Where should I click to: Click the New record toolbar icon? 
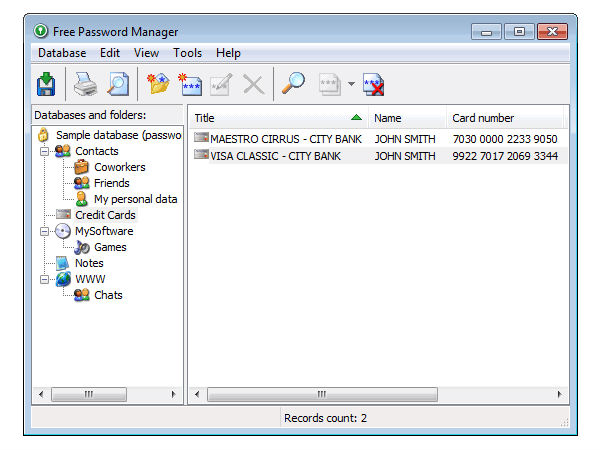(190, 84)
